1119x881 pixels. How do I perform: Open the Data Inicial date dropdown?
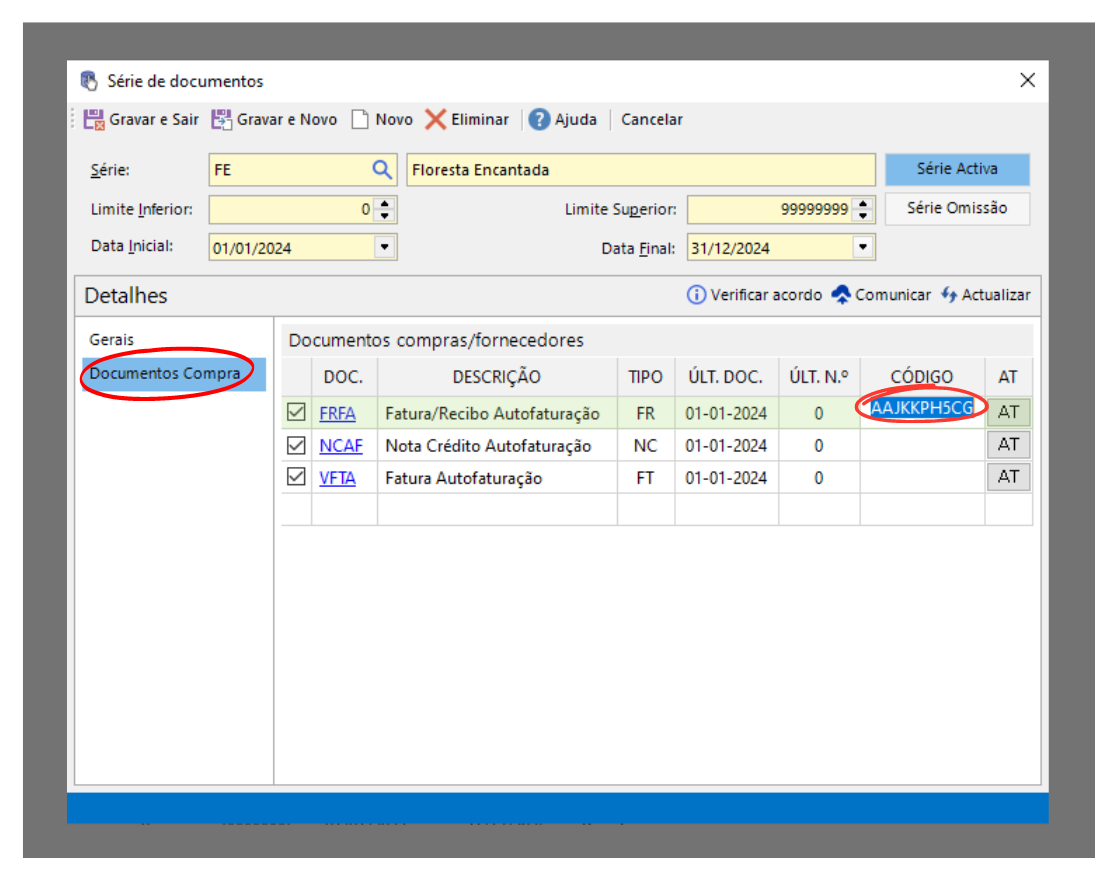pyautogui.click(x=384, y=247)
